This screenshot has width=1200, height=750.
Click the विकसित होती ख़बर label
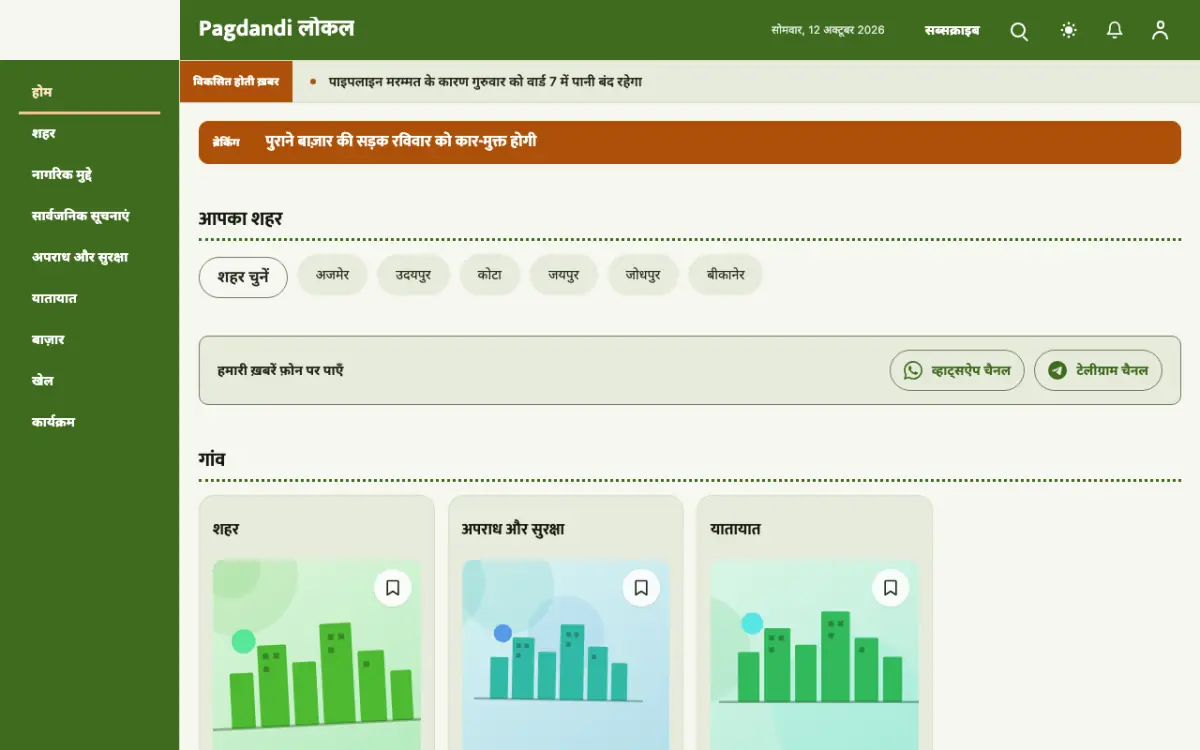[236, 81]
